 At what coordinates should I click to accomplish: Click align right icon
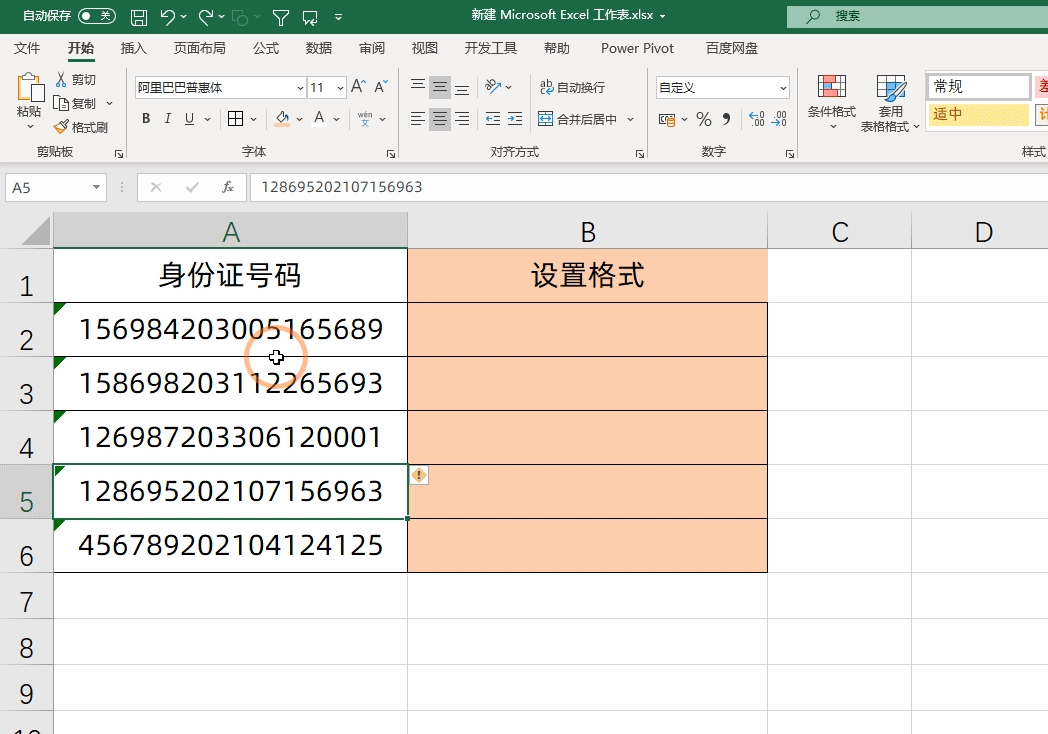pos(462,119)
